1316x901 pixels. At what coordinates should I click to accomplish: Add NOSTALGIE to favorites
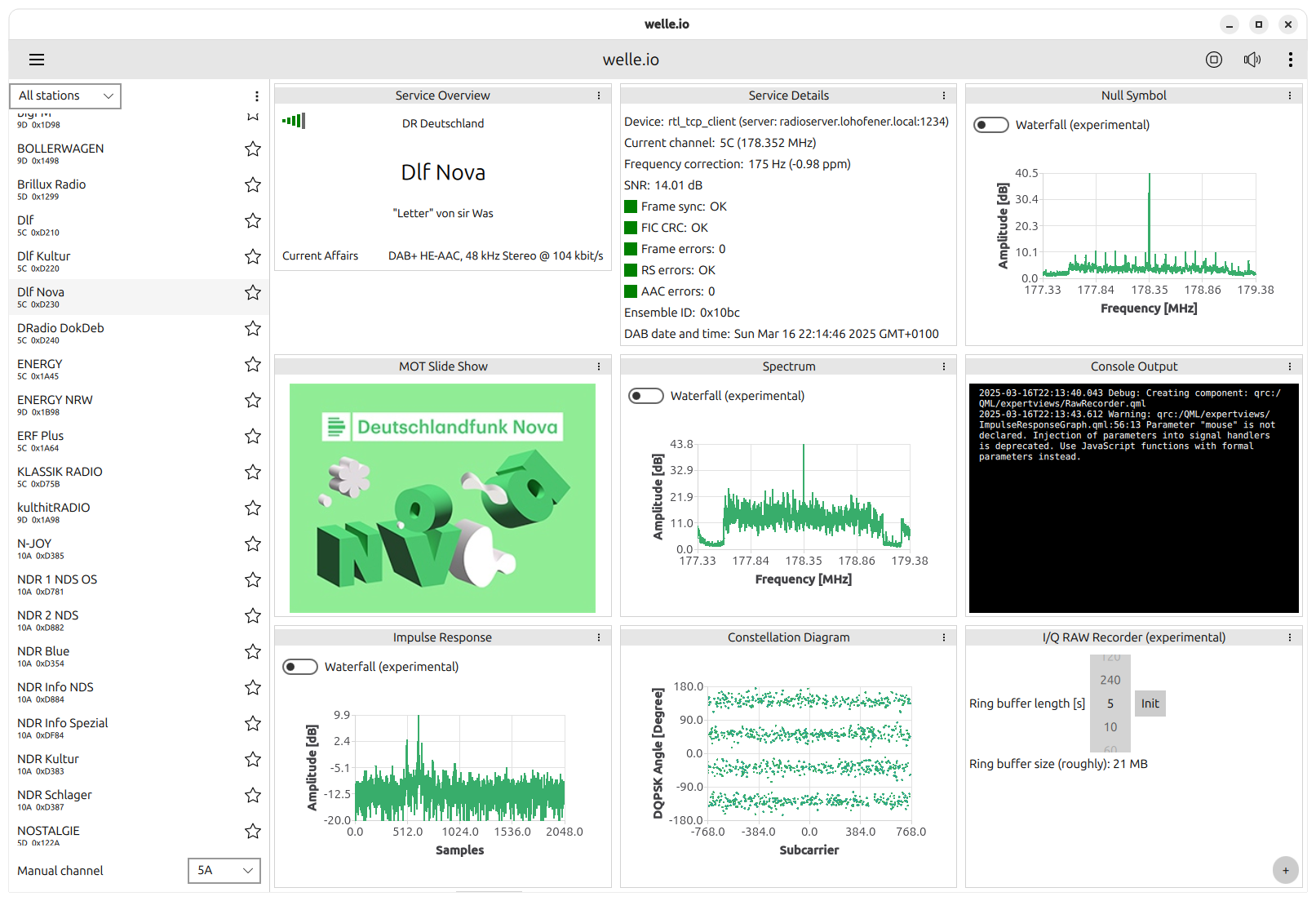coord(253,832)
